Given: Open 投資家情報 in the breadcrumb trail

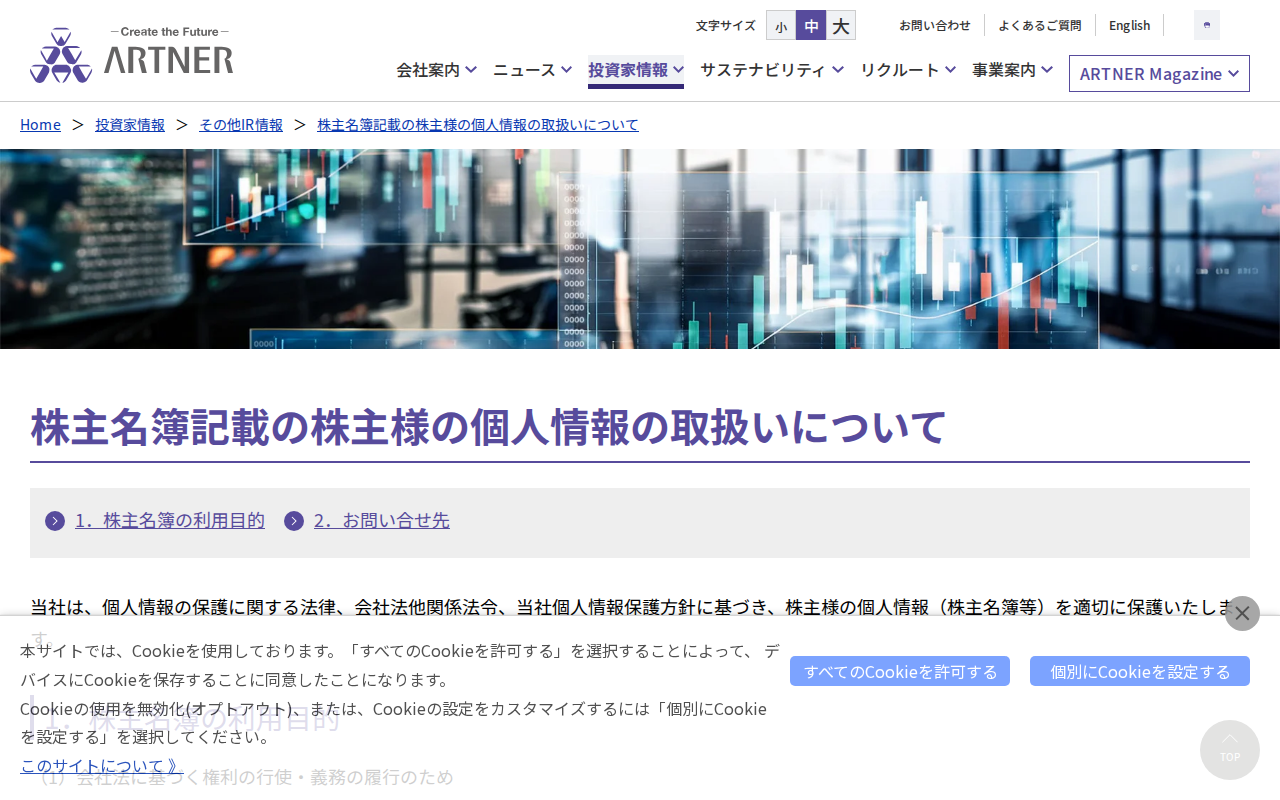Looking at the screenshot, I should 130,125.
